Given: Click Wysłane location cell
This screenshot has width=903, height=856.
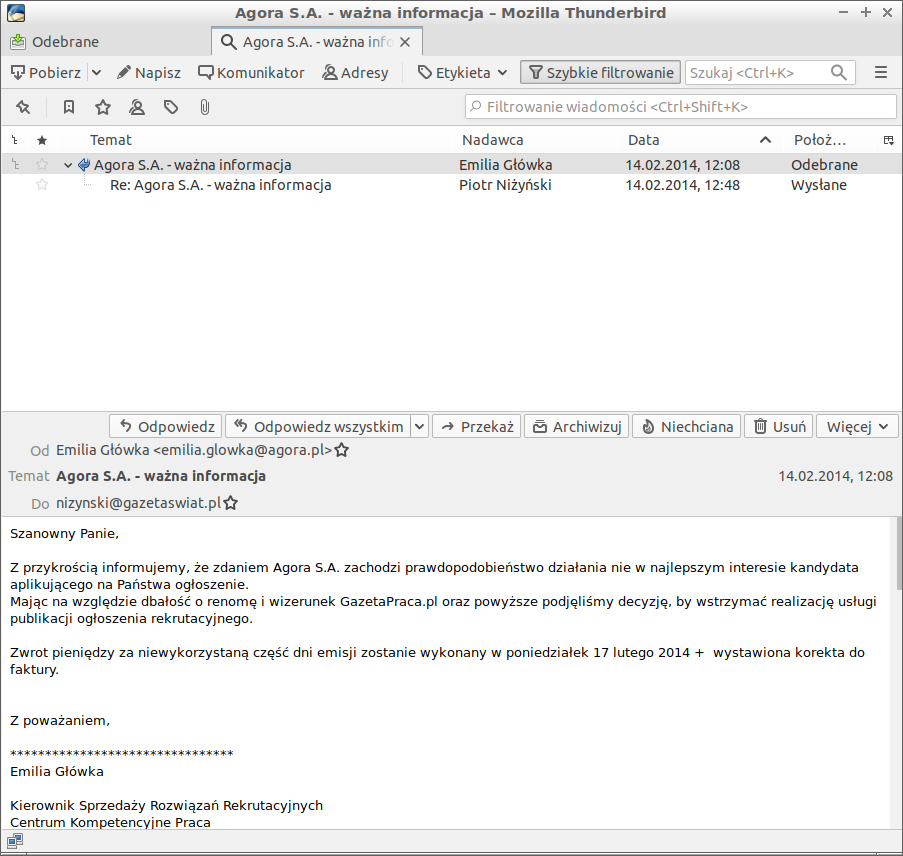Looking at the screenshot, I should click(x=818, y=185).
